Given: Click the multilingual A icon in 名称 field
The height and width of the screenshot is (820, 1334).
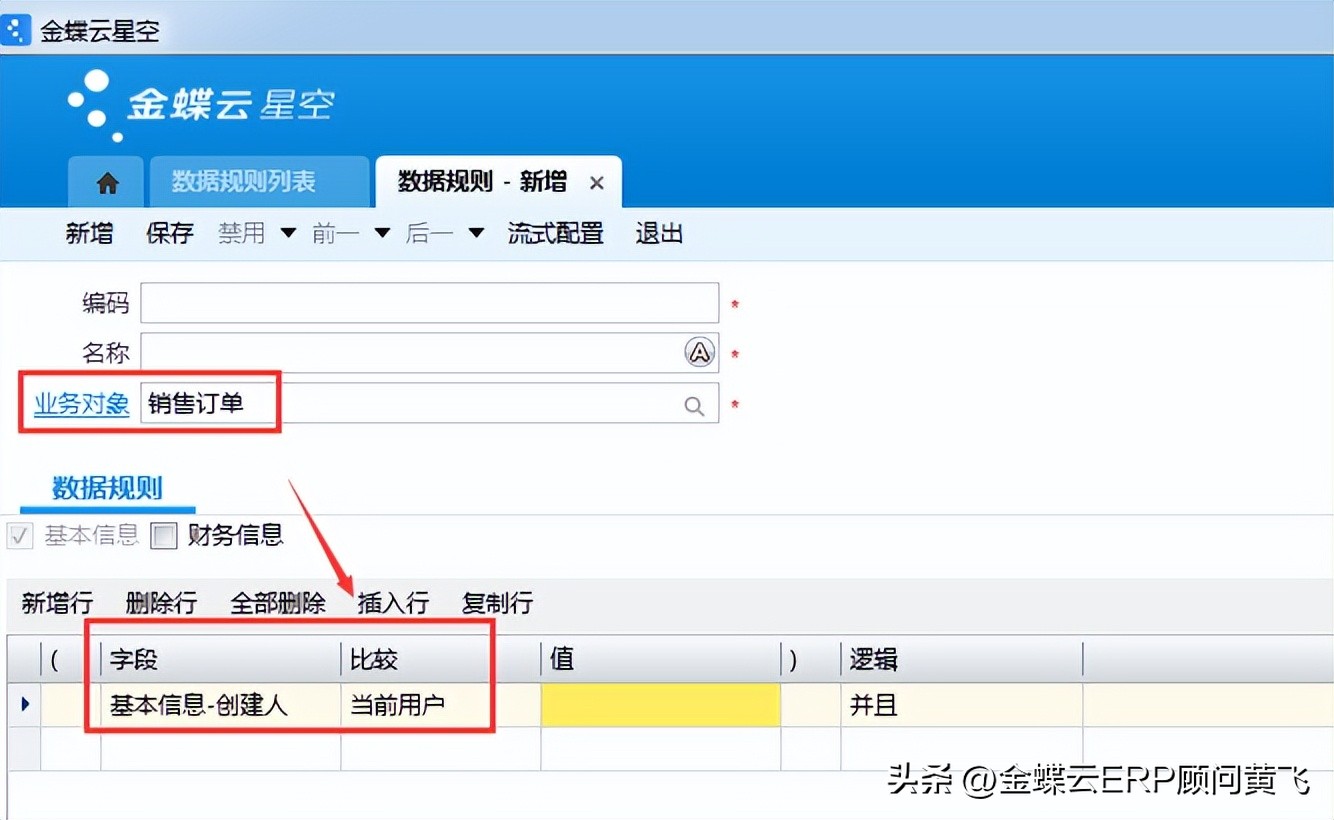Looking at the screenshot, I should coord(700,352).
